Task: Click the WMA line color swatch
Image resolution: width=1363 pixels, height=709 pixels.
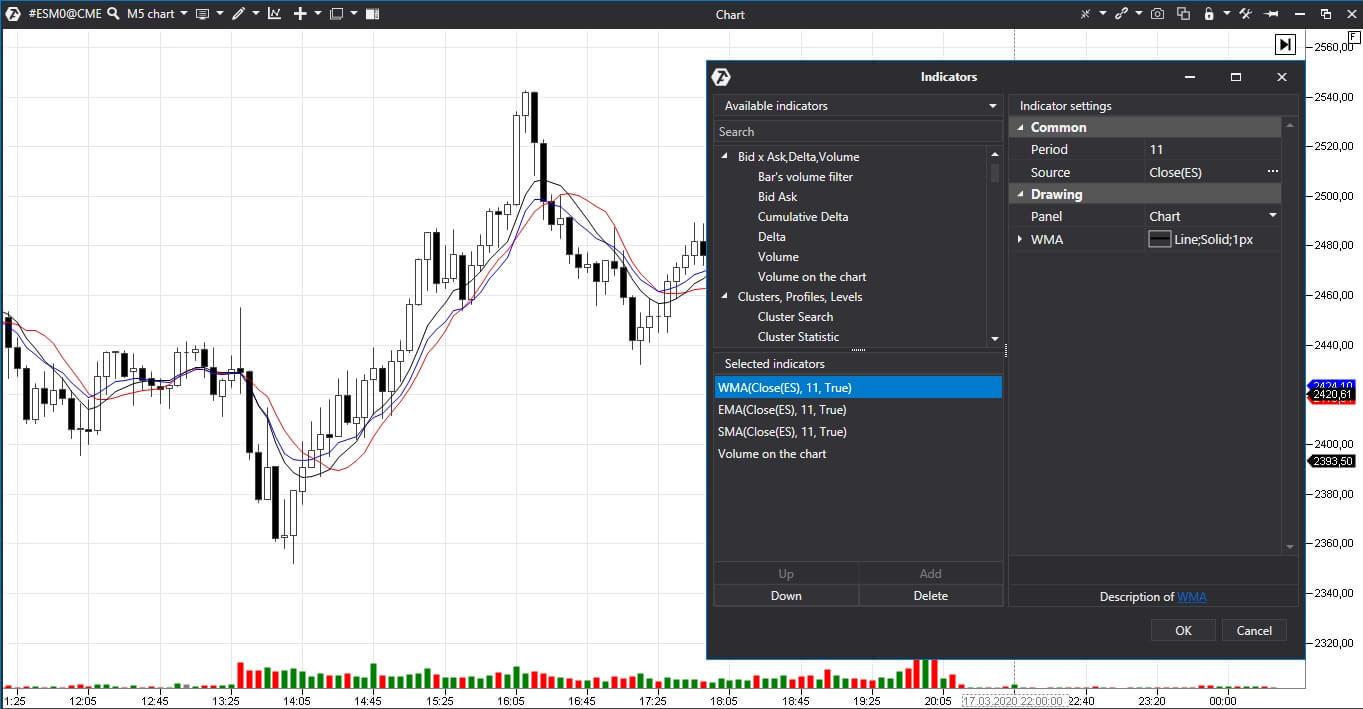Action: coord(1160,239)
